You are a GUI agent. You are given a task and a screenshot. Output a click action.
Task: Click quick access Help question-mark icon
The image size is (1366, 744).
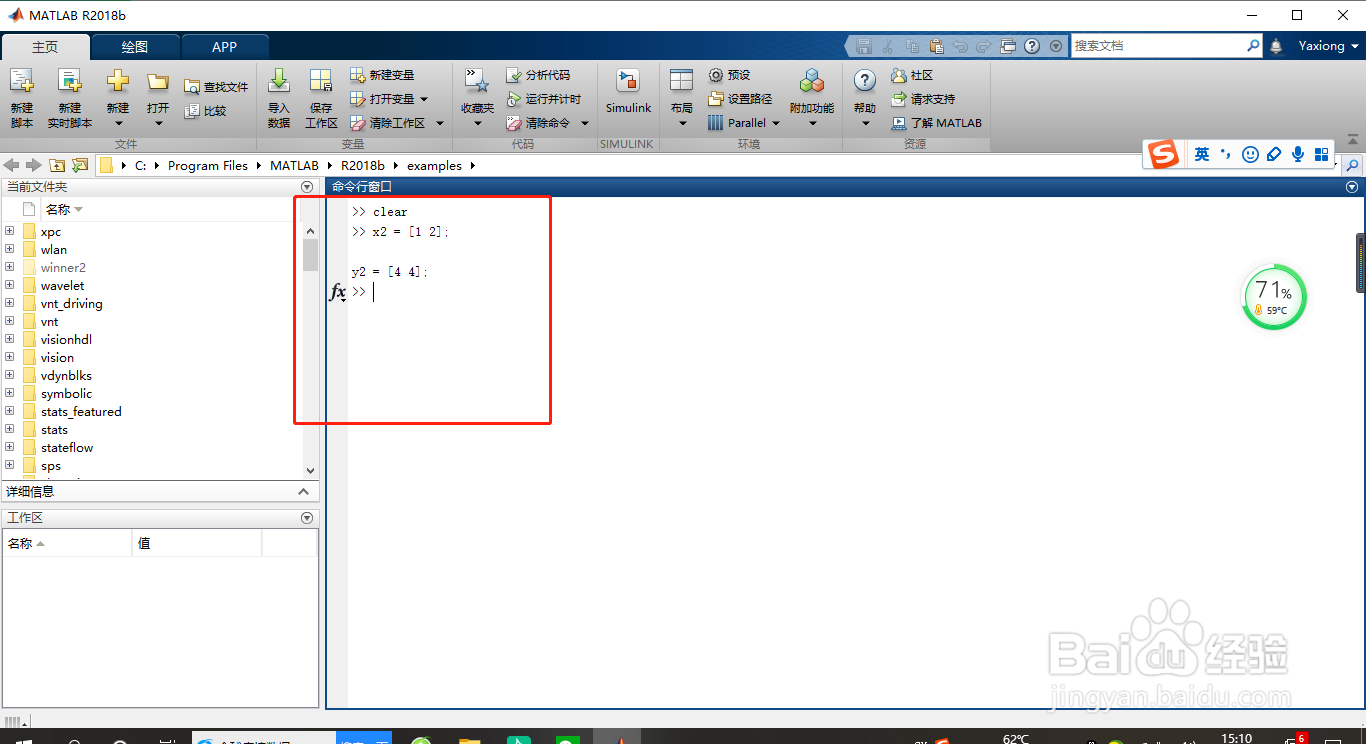click(1032, 46)
